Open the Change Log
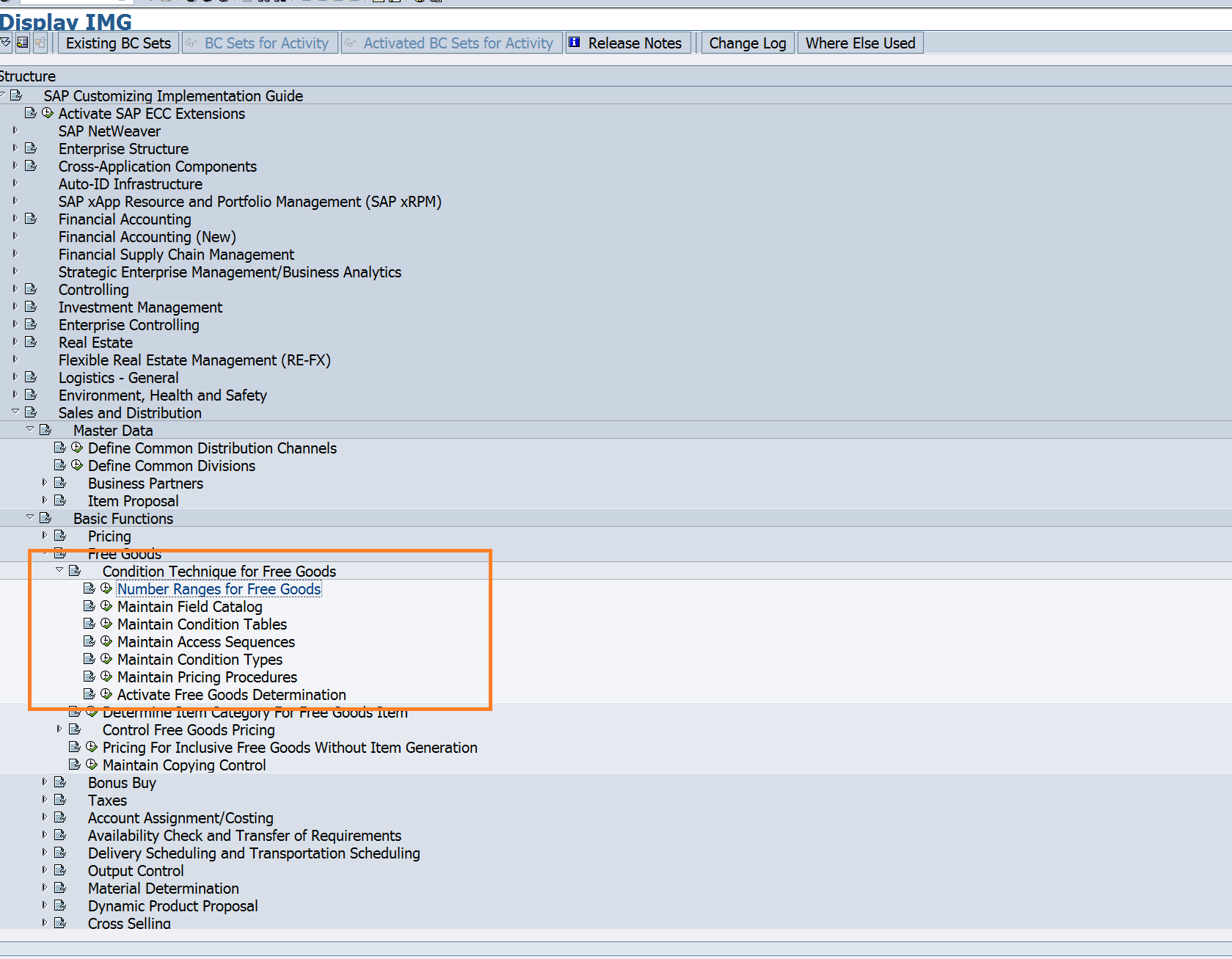This screenshot has height=959, width=1232. tap(748, 43)
